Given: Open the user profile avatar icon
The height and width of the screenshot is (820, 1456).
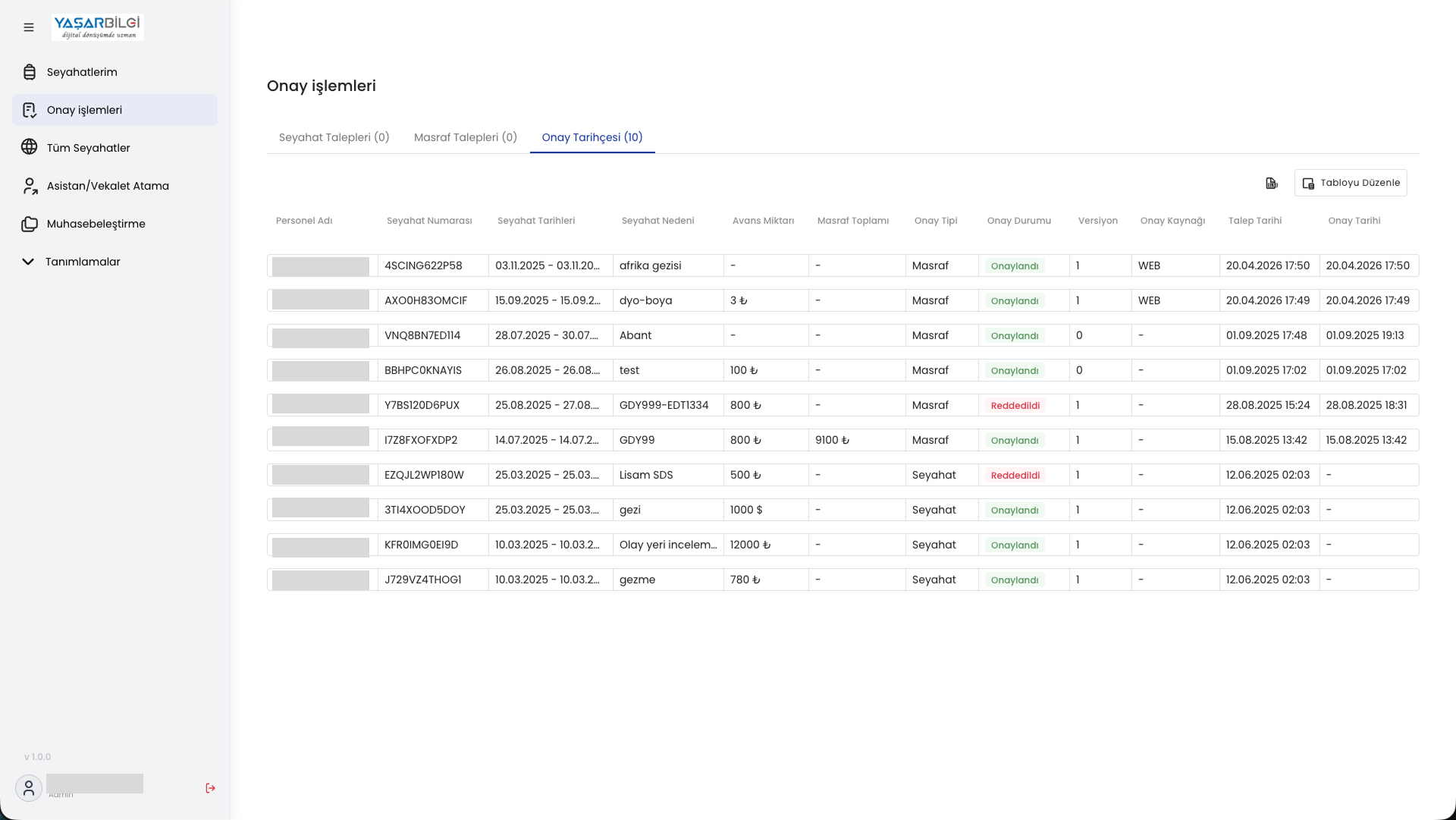Looking at the screenshot, I should point(29,788).
